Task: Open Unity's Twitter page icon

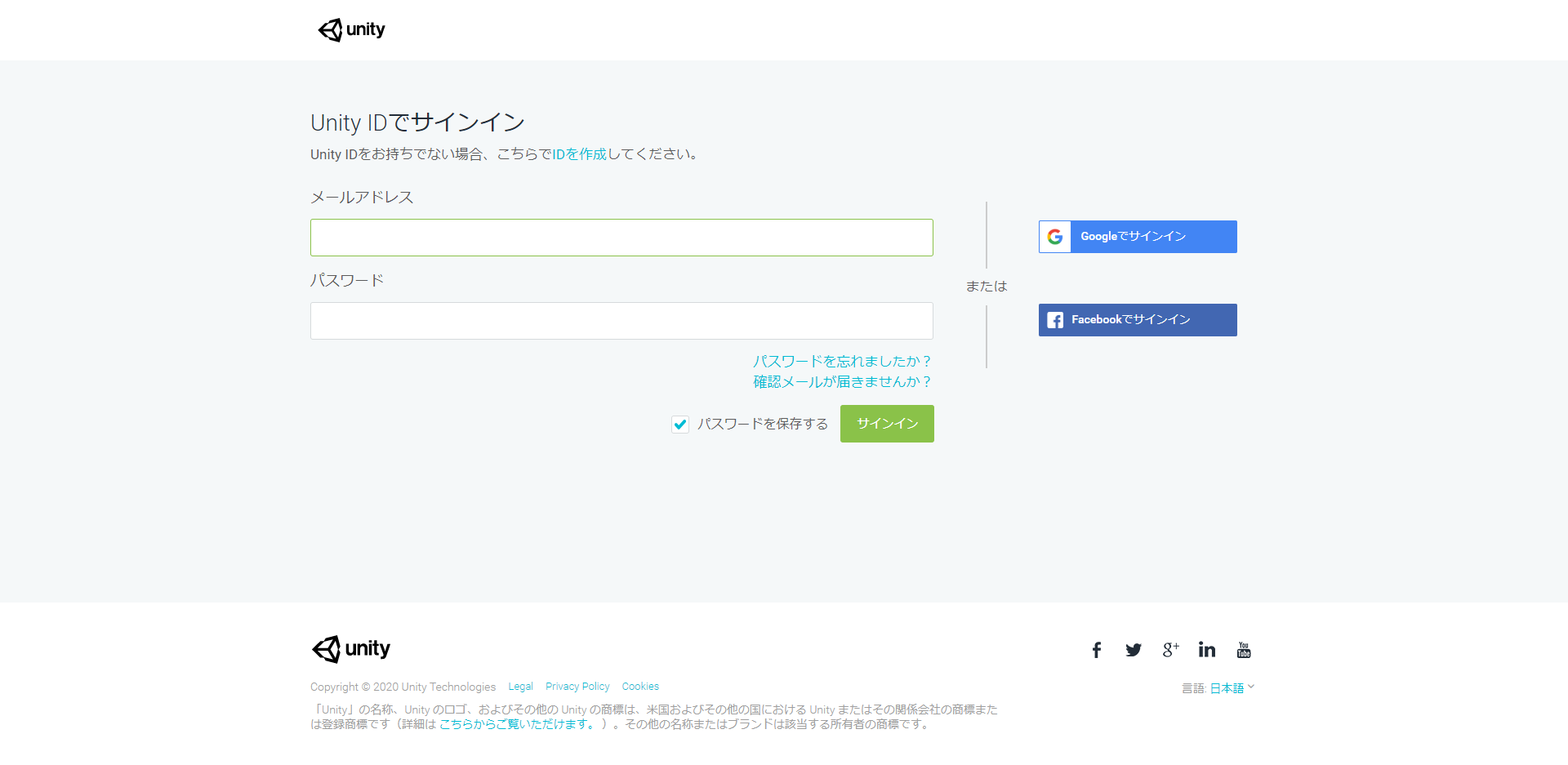Action: tap(1133, 650)
